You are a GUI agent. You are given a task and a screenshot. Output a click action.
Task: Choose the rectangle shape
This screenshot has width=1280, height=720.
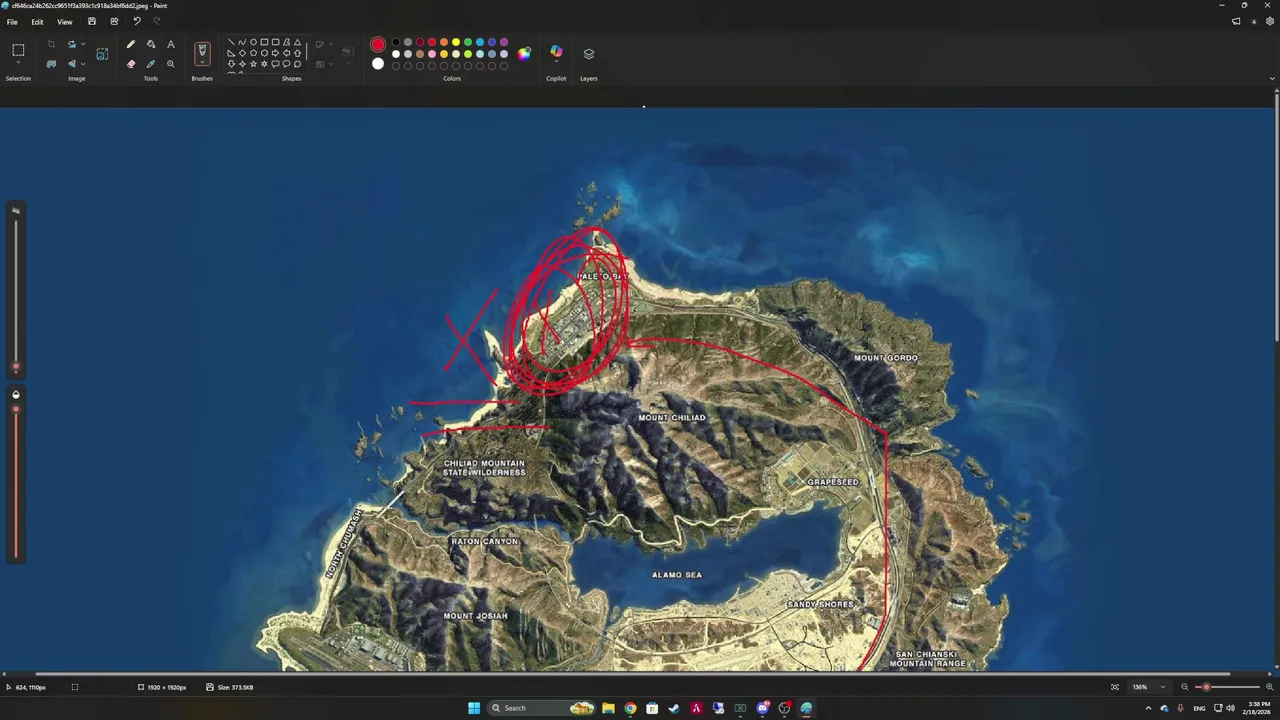click(264, 42)
